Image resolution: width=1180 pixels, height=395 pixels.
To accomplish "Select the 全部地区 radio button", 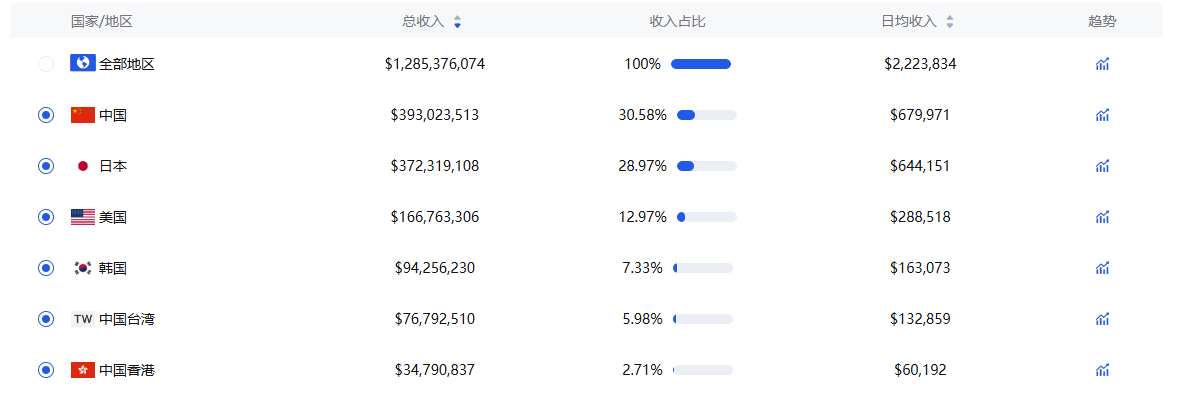I will coord(46,64).
